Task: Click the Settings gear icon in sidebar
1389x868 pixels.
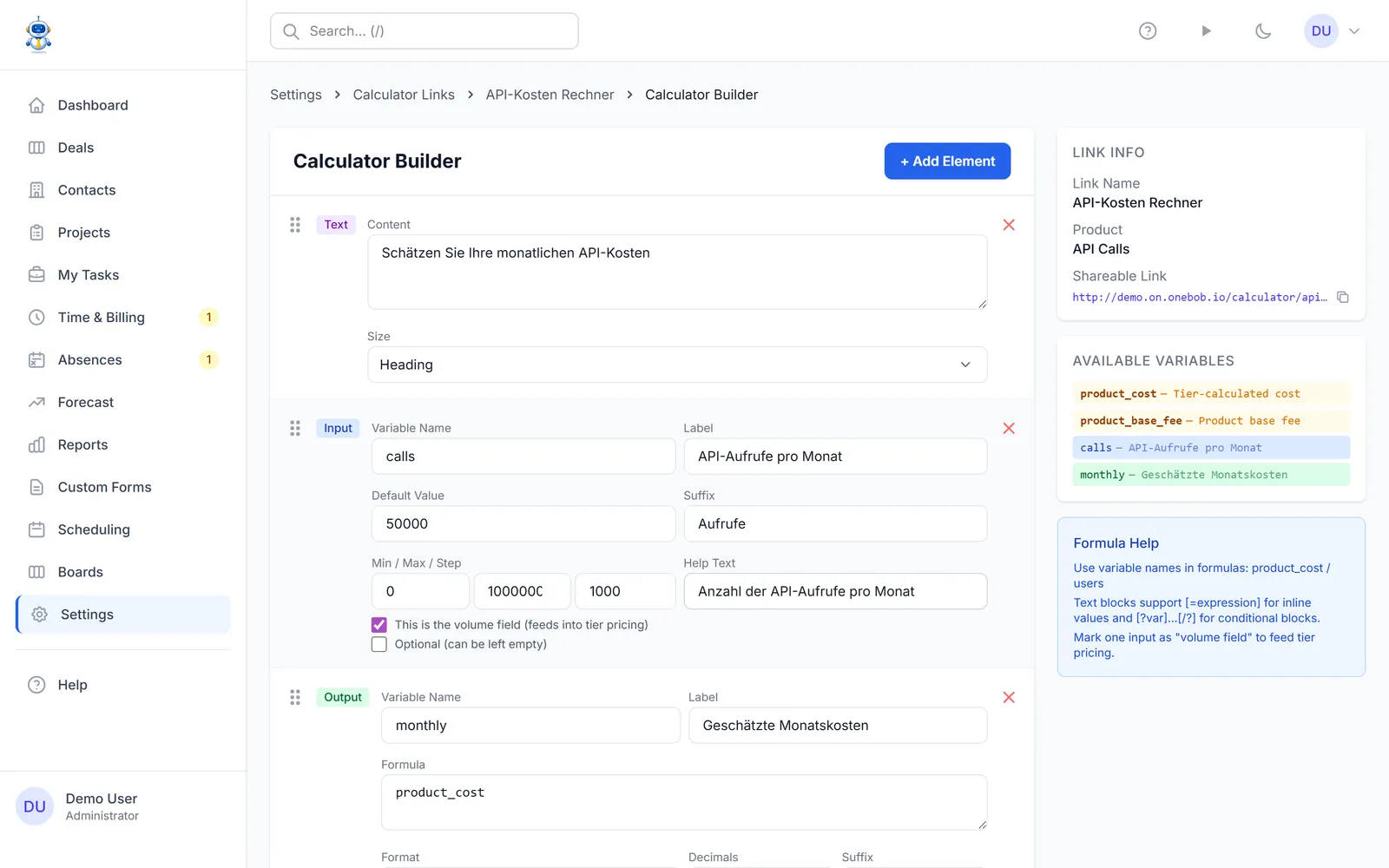Action: pos(39,615)
